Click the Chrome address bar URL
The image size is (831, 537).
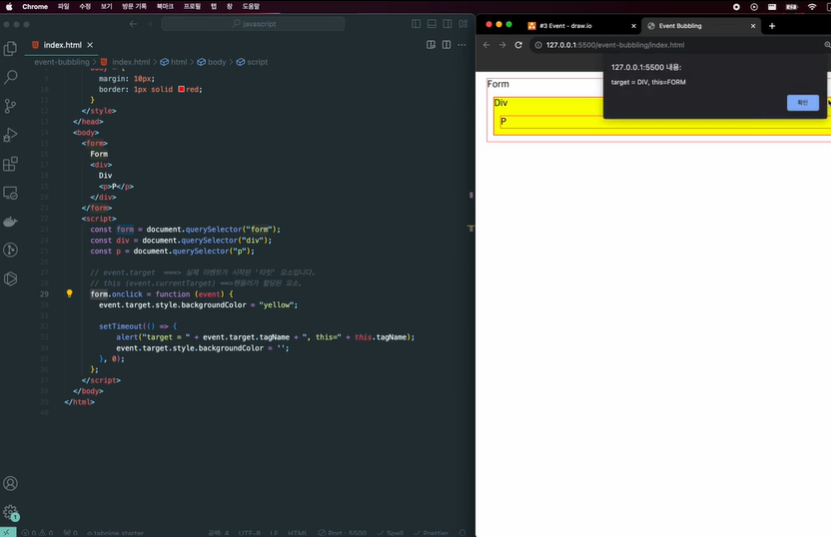point(615,45)
